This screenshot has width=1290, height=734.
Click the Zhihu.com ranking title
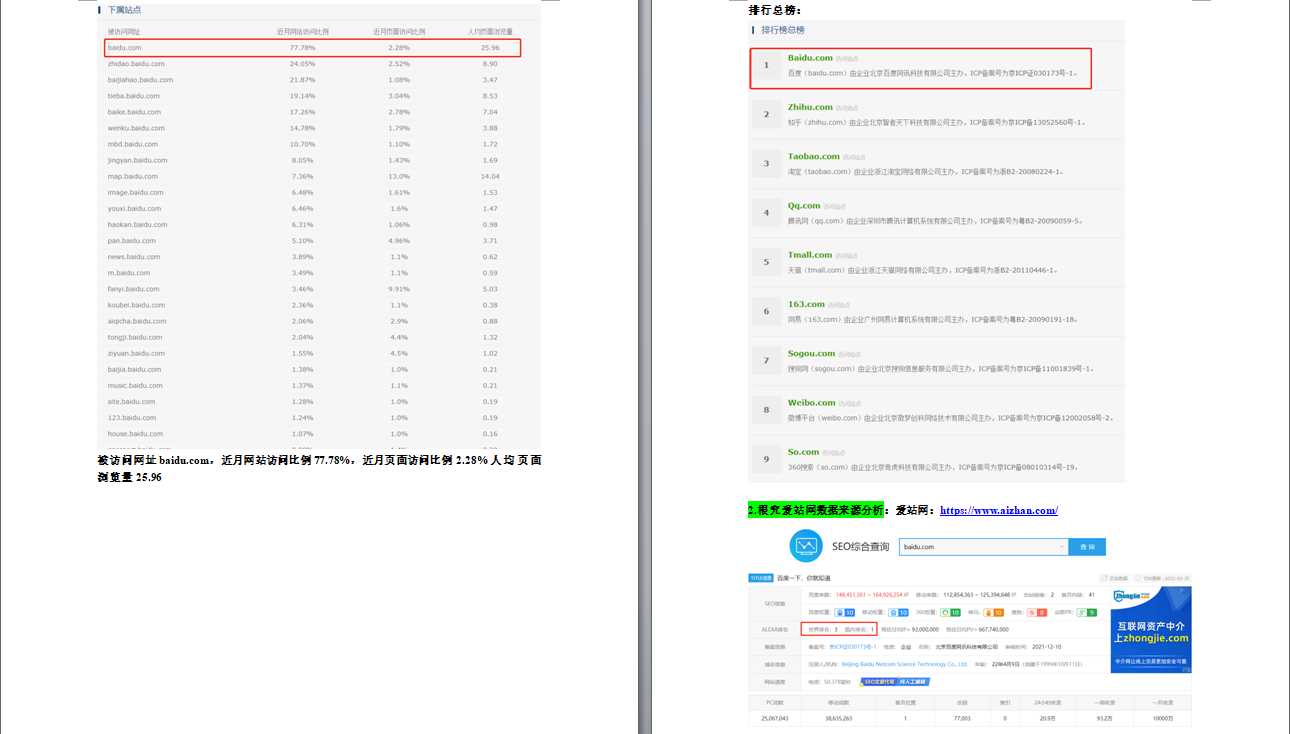(x=810, y=107)
